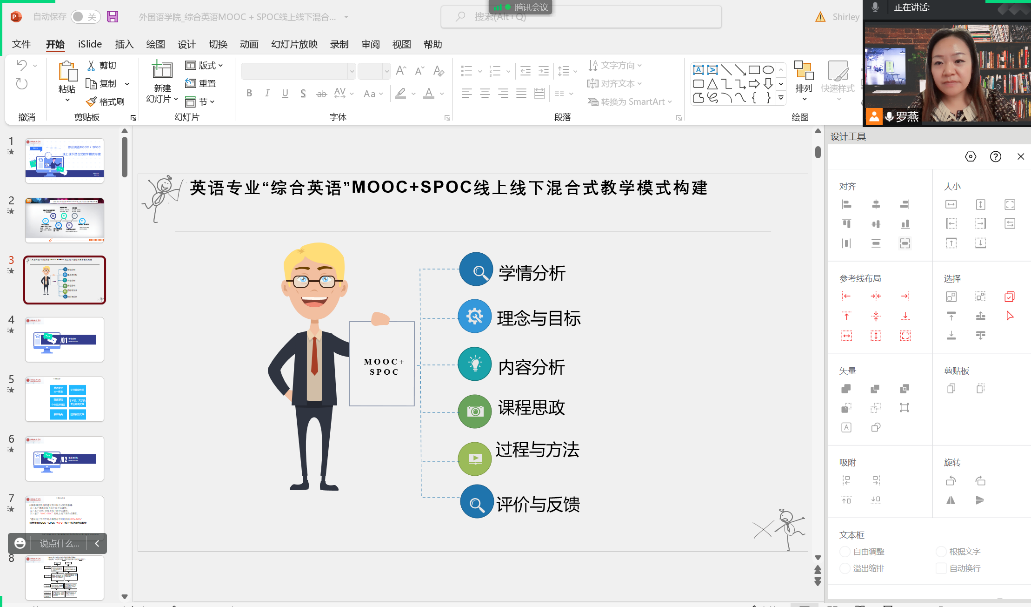This screenshot has height=607, width=1031.
Task: Click the 说点什么 chat input
Action: 59,543
